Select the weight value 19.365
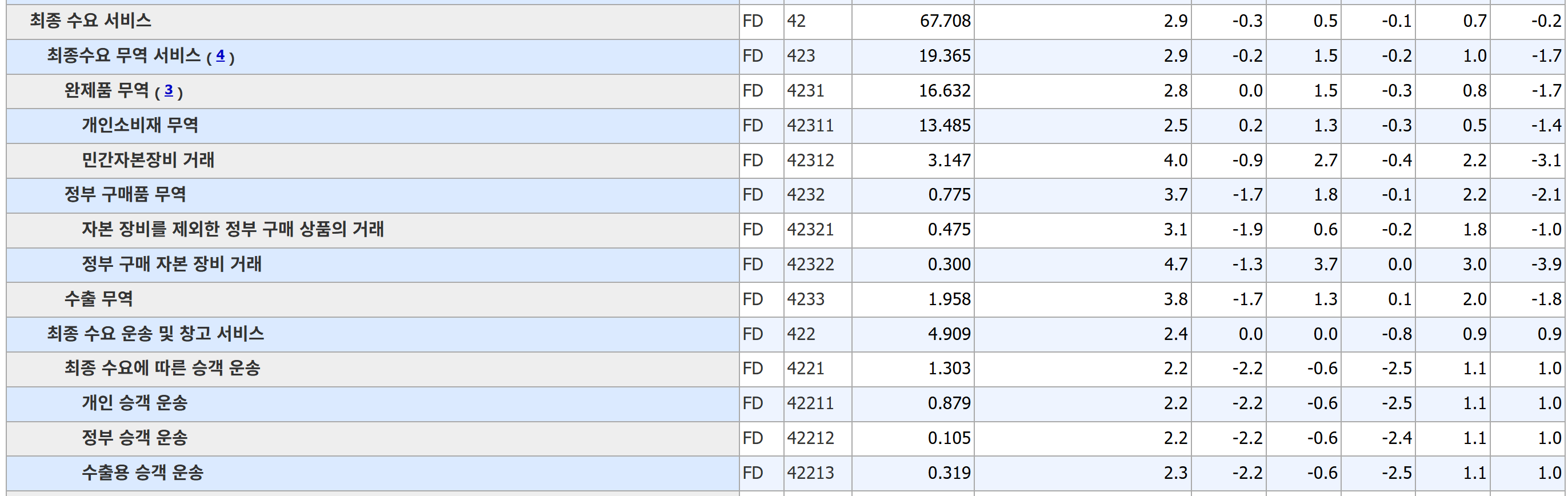Image resolution: width=1568 pixels, height=496 pixels. point(945,56)
